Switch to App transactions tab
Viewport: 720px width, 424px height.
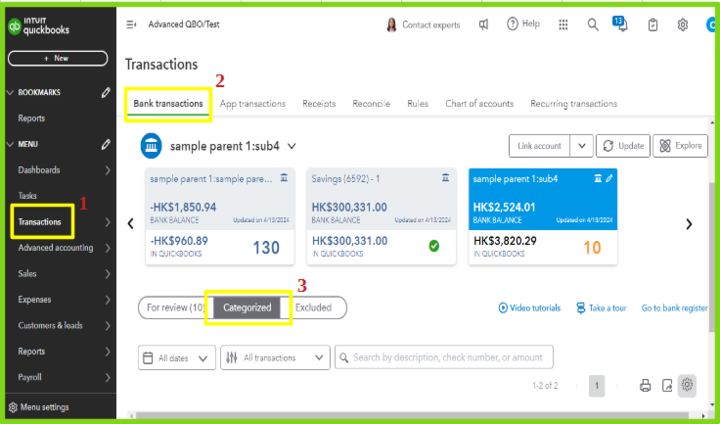click(253, 104)
